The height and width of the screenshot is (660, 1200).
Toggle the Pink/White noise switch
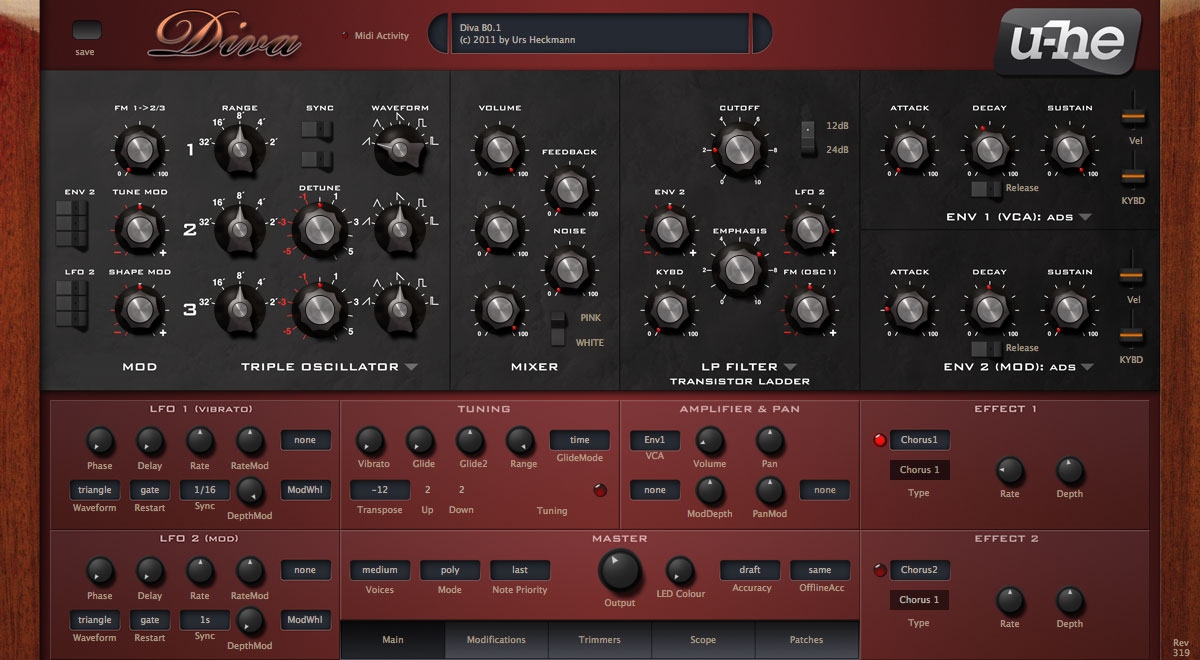(560, 330)
